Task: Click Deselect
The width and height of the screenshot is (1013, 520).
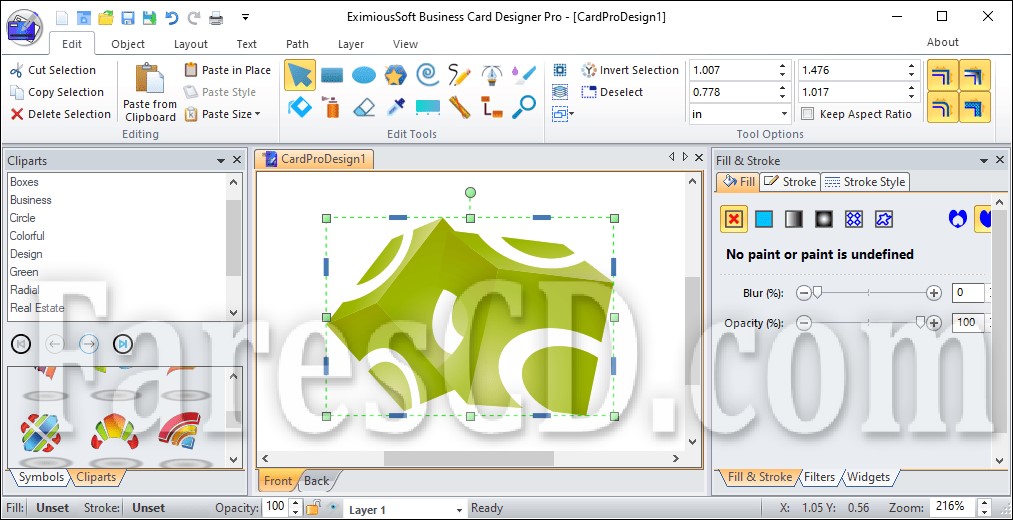Action: click(x=612, y=92)
